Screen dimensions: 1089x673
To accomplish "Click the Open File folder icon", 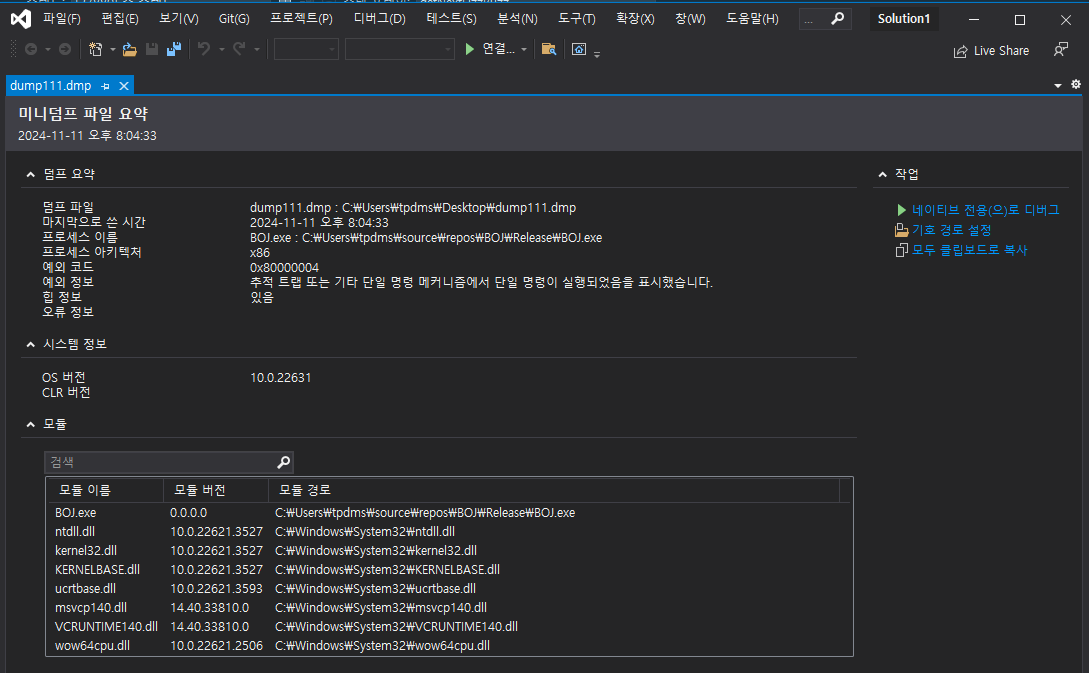I will pyautogui.click(x=130, y=49).
